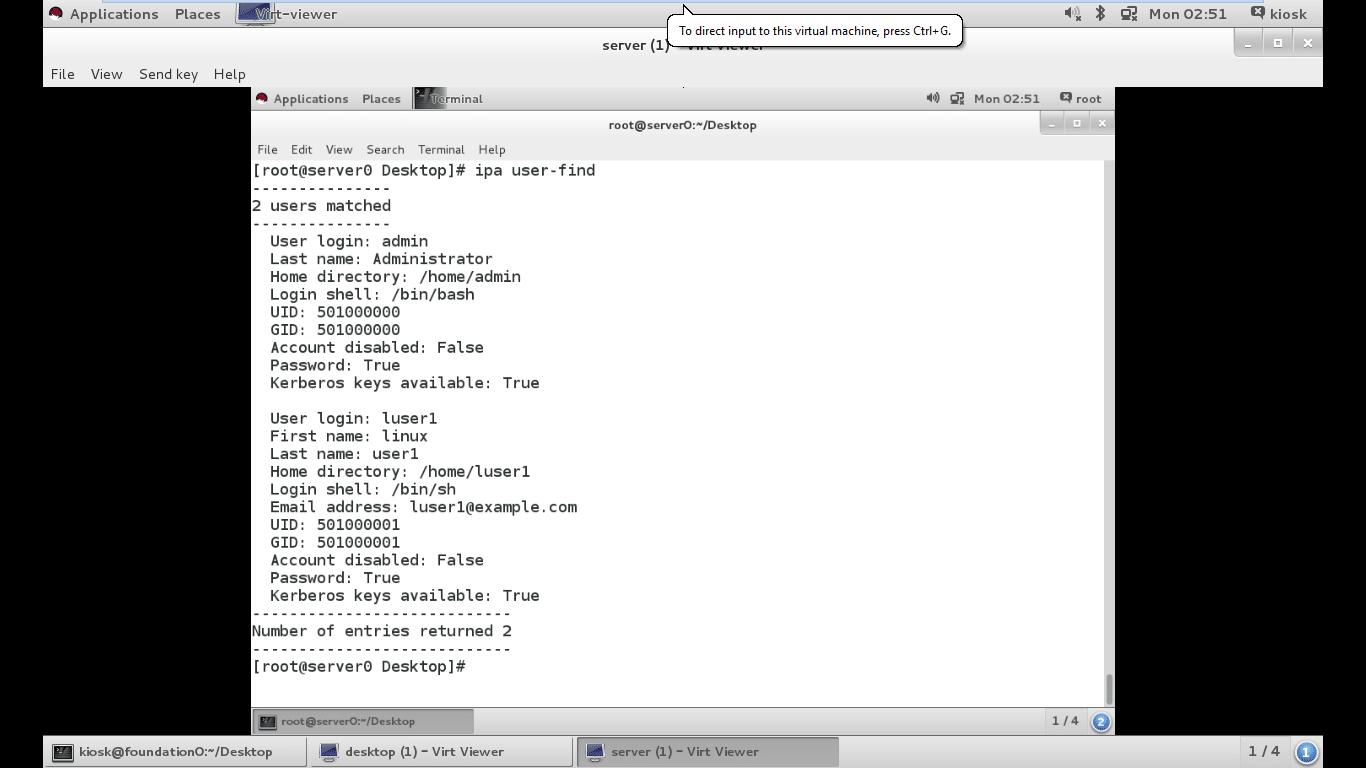Open the terminal File menu

(x=267, y=149)
